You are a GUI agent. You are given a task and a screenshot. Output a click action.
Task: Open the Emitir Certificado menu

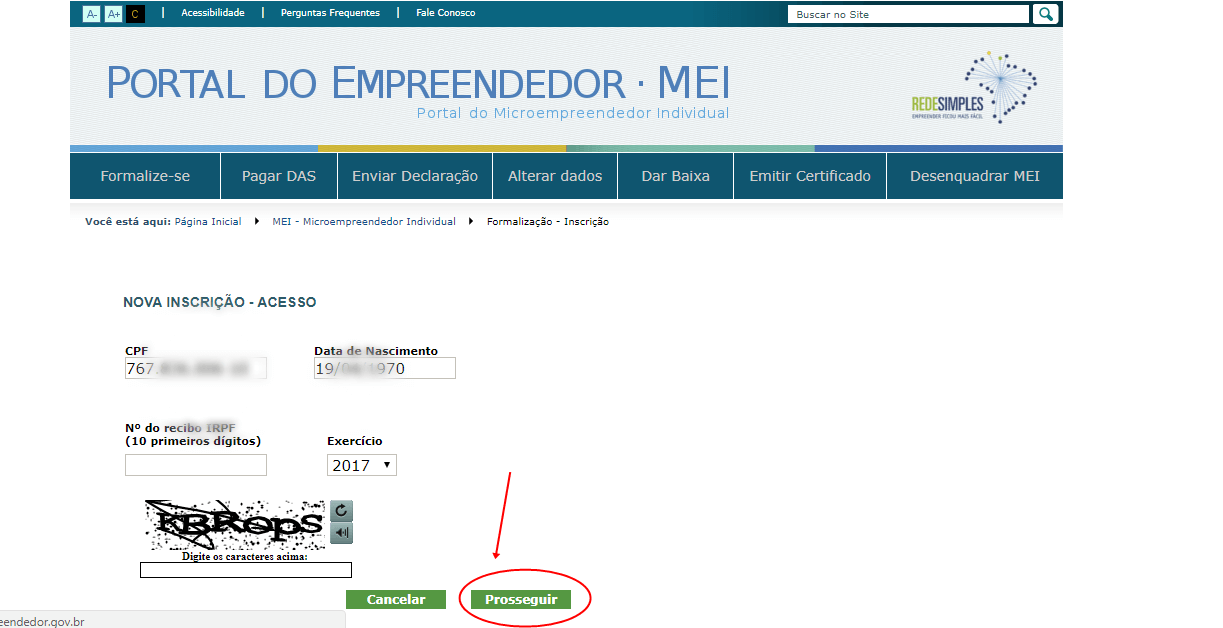click(810, 176)
